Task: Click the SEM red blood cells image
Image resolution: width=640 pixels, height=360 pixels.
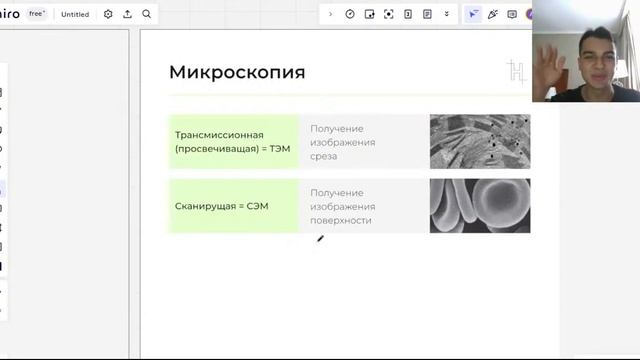Action: pos(480,206)
